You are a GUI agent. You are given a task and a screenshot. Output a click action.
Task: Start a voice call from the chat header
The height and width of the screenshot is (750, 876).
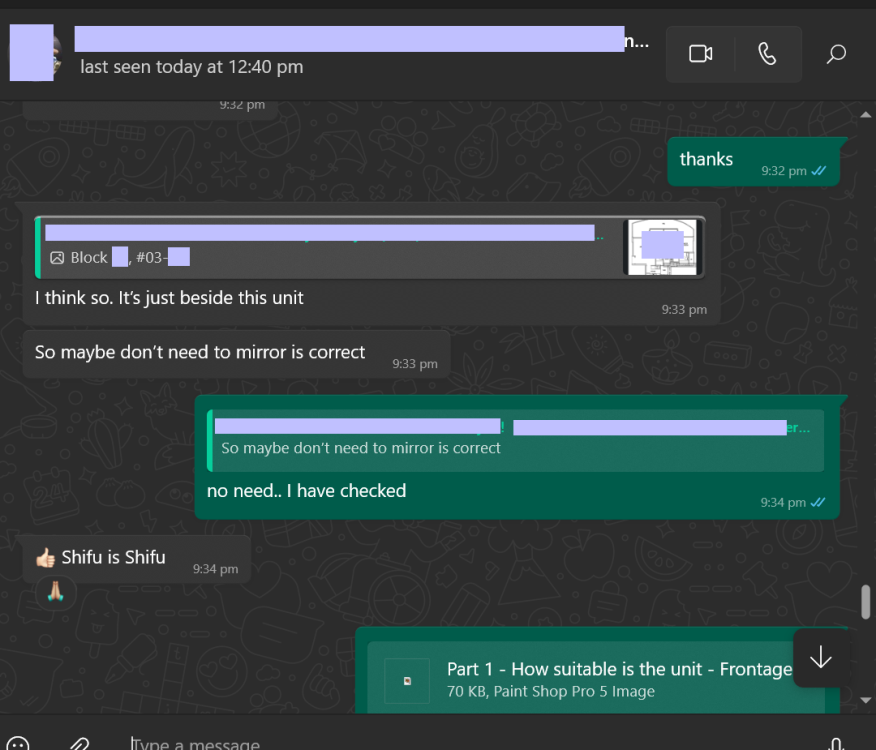point(767,54)
